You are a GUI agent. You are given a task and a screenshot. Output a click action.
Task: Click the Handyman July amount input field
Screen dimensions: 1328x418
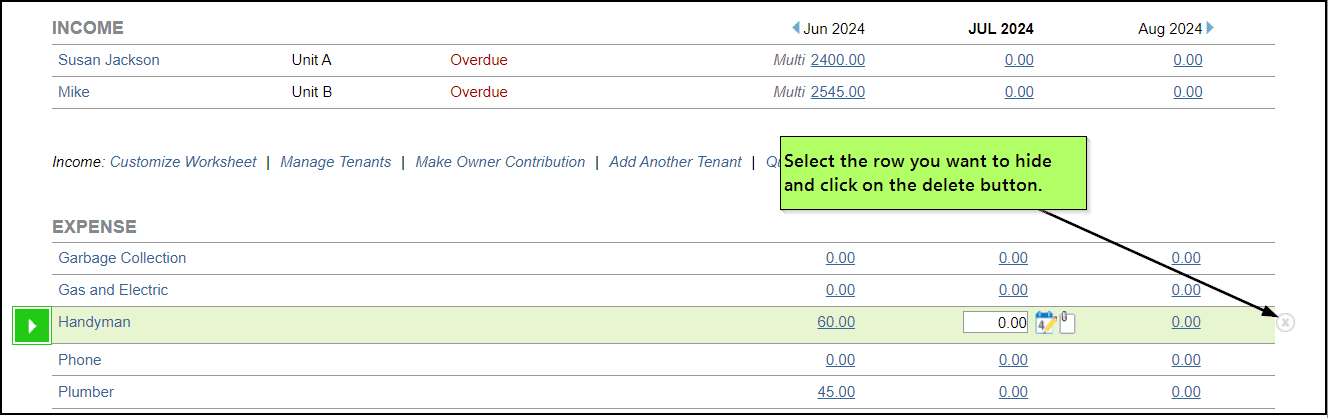tap(995, 322)
